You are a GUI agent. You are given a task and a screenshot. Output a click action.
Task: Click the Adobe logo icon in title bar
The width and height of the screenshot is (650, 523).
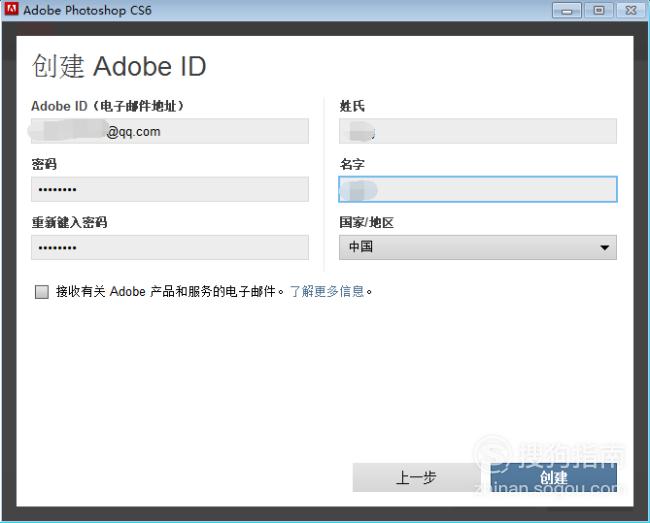coord(12,9)
